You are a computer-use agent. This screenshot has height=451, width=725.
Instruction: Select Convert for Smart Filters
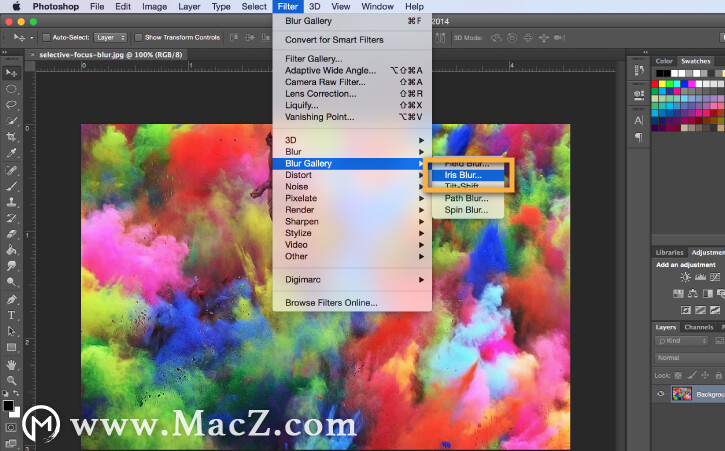pyautogui.click(x=352, y=40)
